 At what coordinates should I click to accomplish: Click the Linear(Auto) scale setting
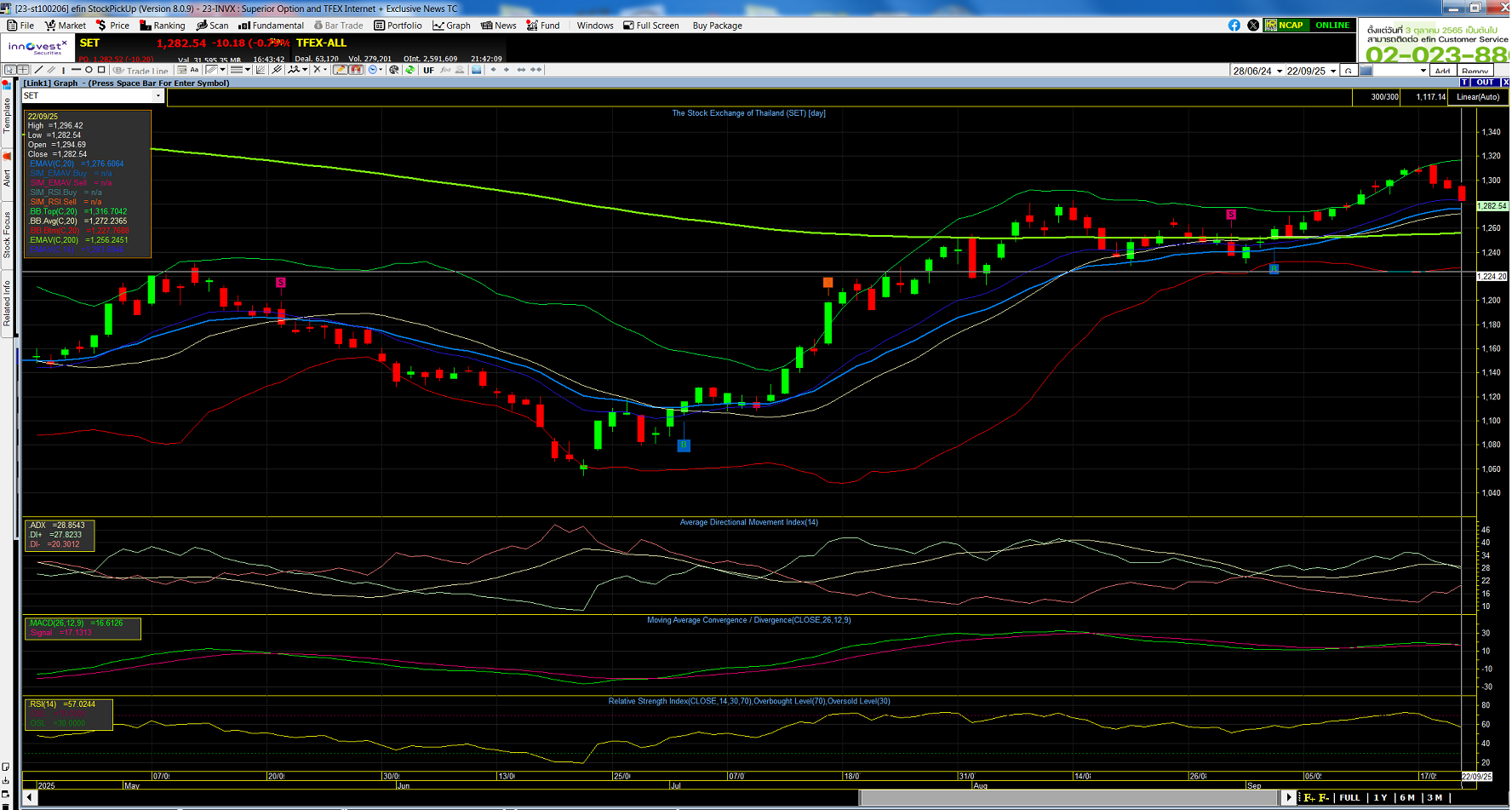point(1478,97)
